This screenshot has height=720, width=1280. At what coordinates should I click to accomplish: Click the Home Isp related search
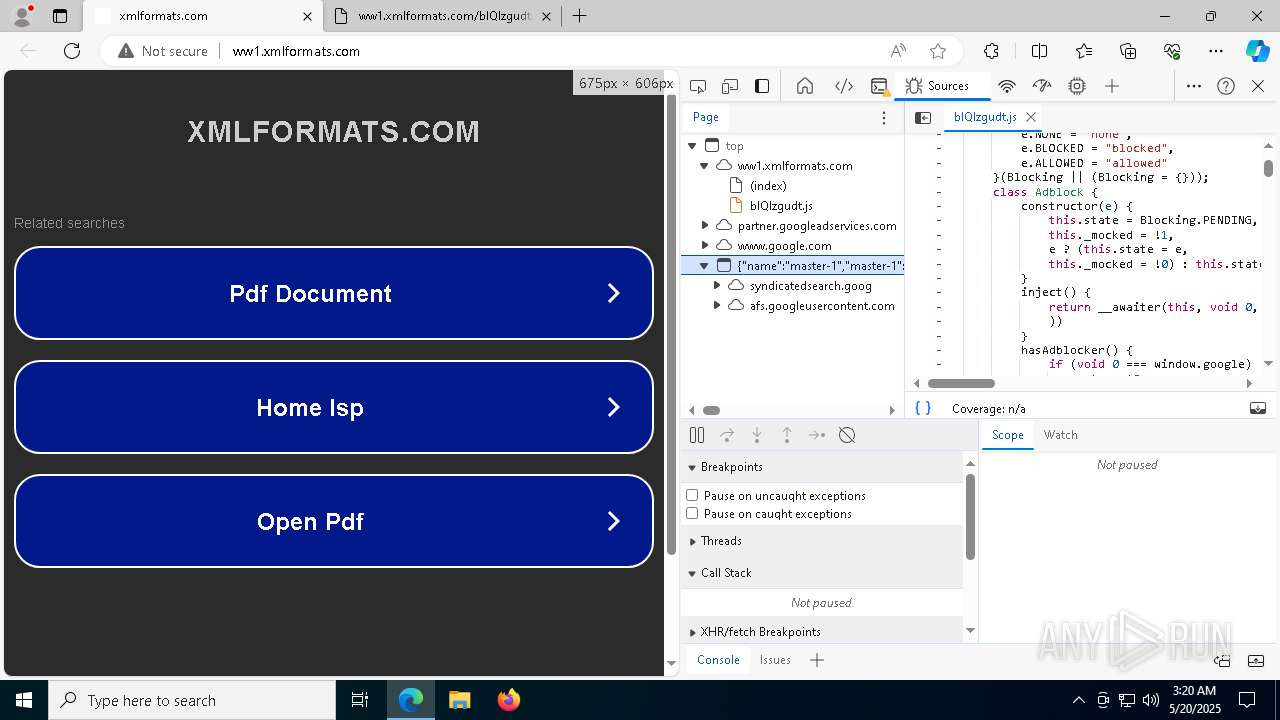coord(334,407)
